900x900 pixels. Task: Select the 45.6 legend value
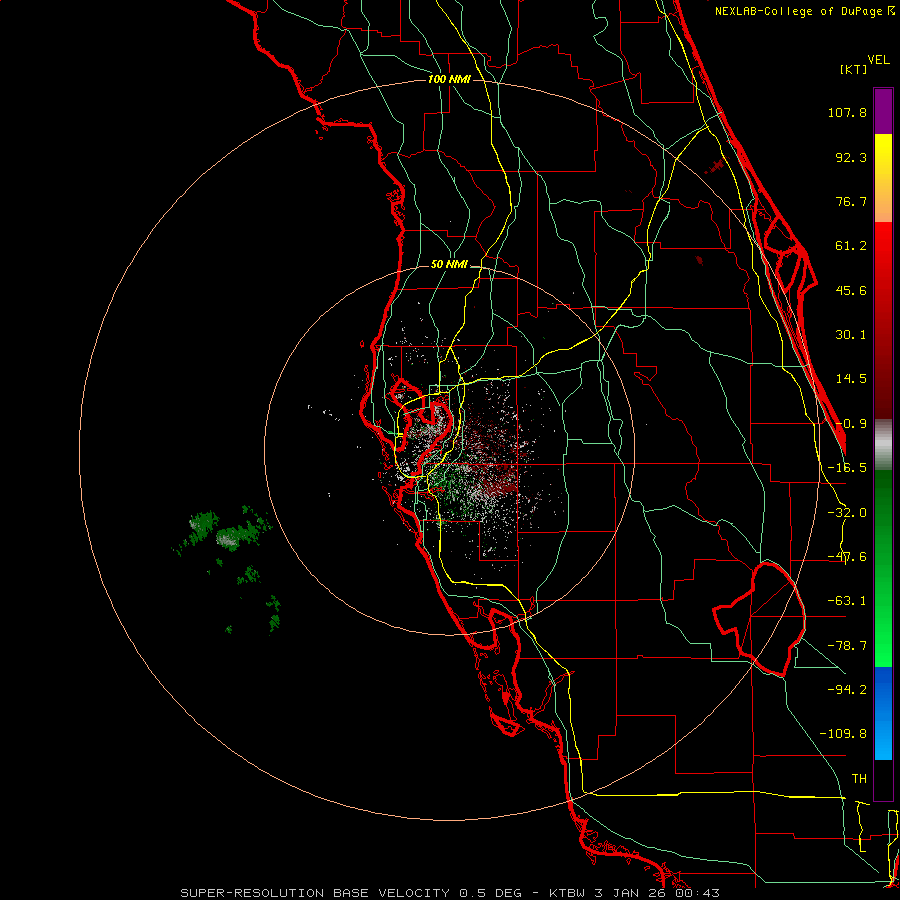851,290
